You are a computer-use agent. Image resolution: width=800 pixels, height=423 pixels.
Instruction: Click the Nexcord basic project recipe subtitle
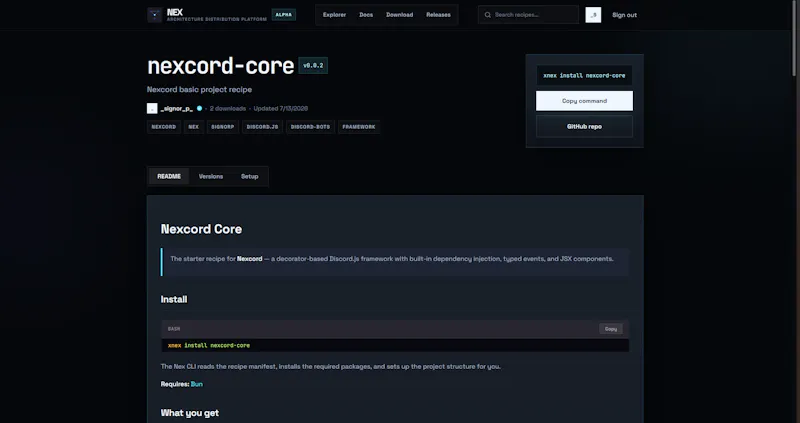pyautogui.click(x=199, y=90)
